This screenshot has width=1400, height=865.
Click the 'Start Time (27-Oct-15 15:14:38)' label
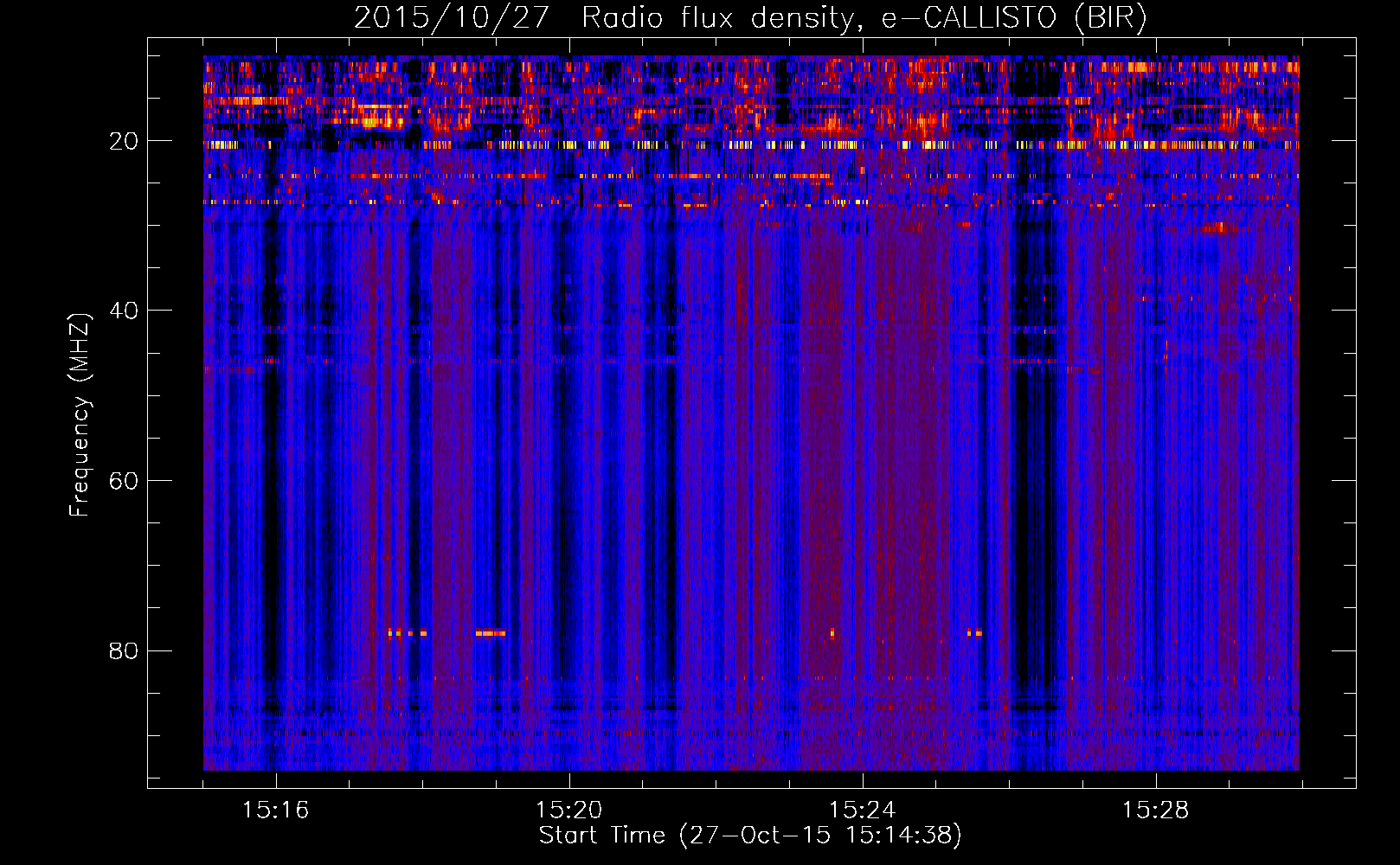click(750, 836)
